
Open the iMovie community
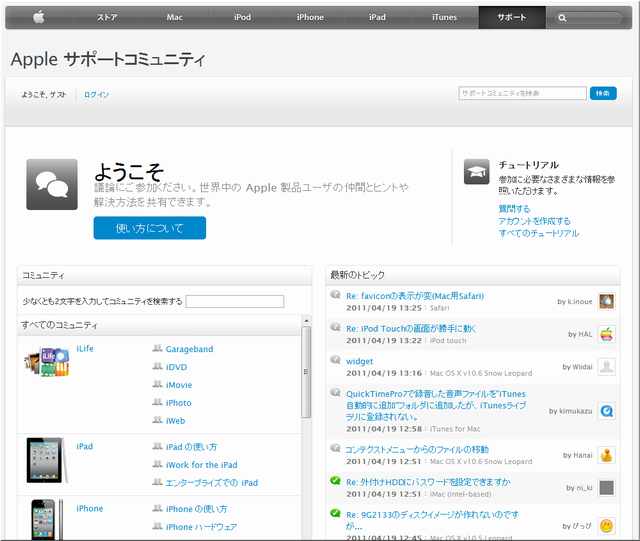pos(179,385)
